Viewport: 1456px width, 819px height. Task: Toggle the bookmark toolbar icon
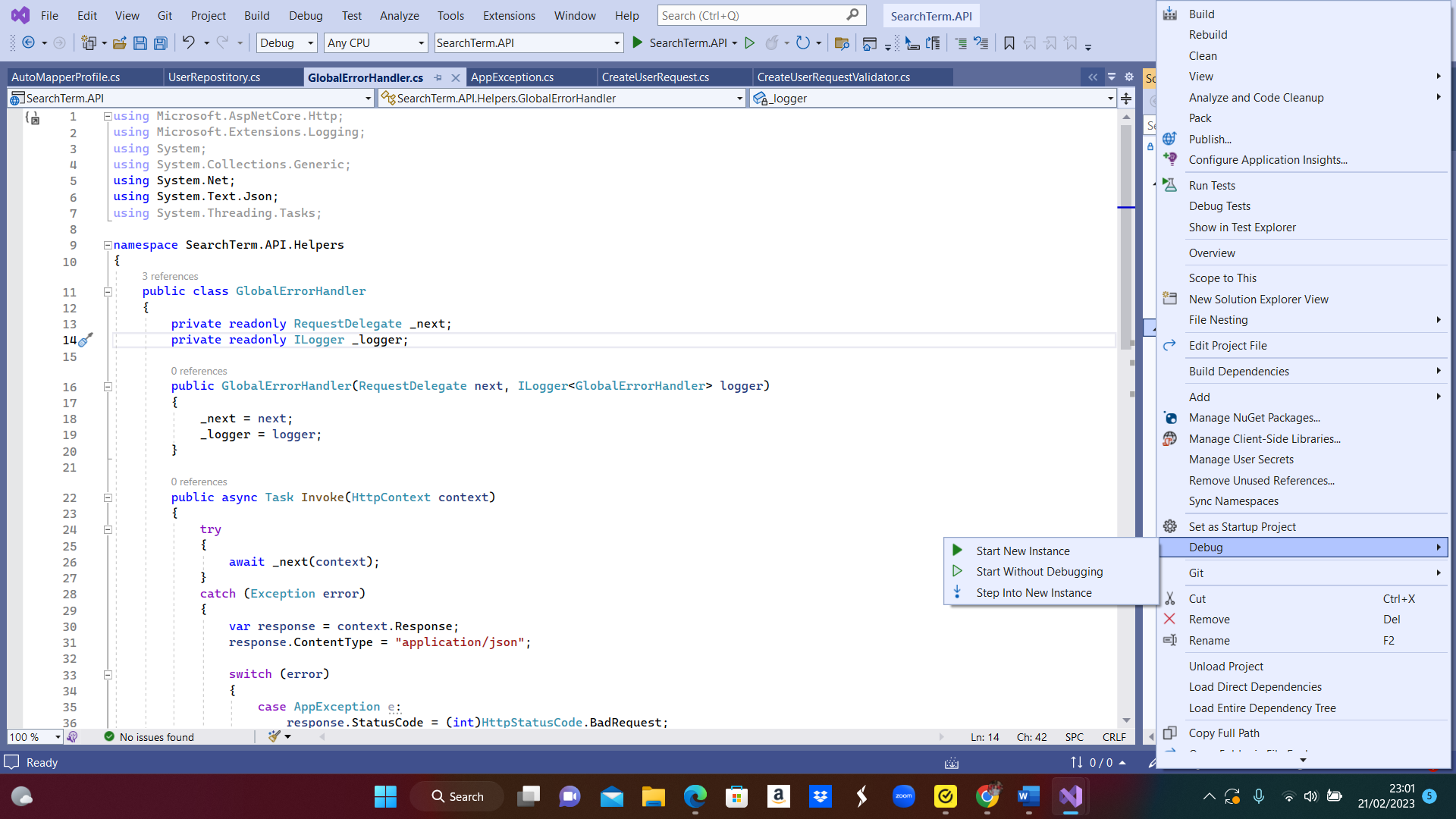[x=1009, y=43]
